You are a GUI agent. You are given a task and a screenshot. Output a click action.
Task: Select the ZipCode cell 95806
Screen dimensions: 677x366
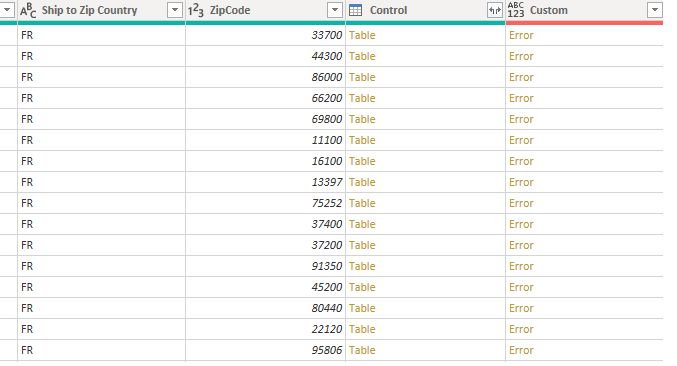coord(266,350)
